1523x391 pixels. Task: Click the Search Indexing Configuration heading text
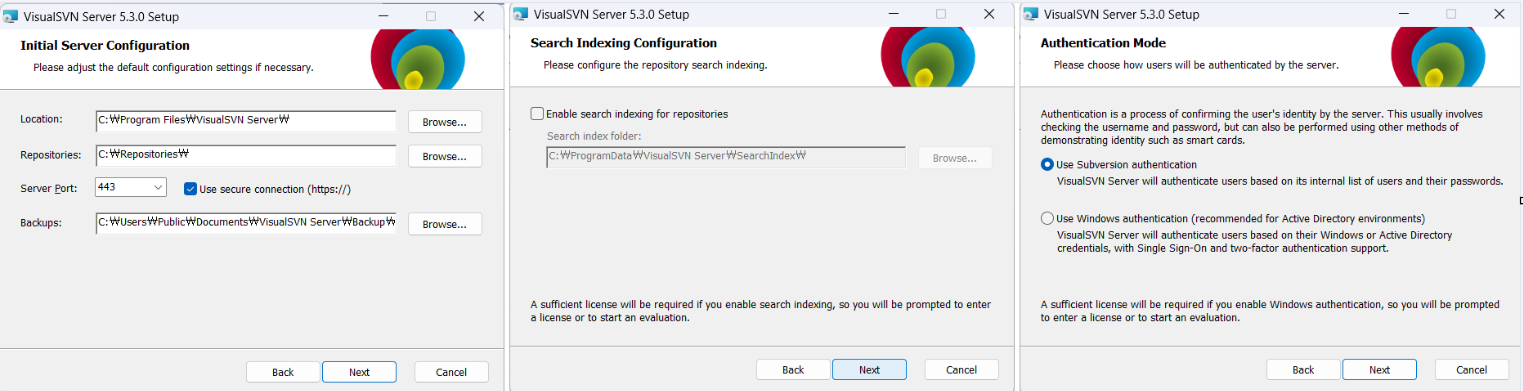tap(624, 43)
